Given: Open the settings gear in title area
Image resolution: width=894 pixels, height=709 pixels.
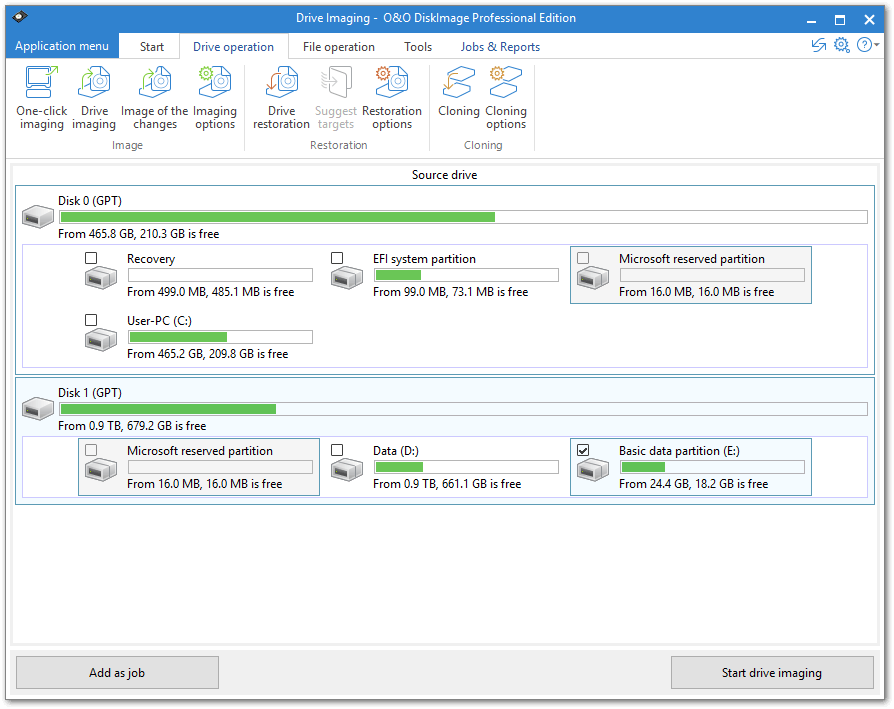Looking at the screenshot, I should (x=842, y=45).
